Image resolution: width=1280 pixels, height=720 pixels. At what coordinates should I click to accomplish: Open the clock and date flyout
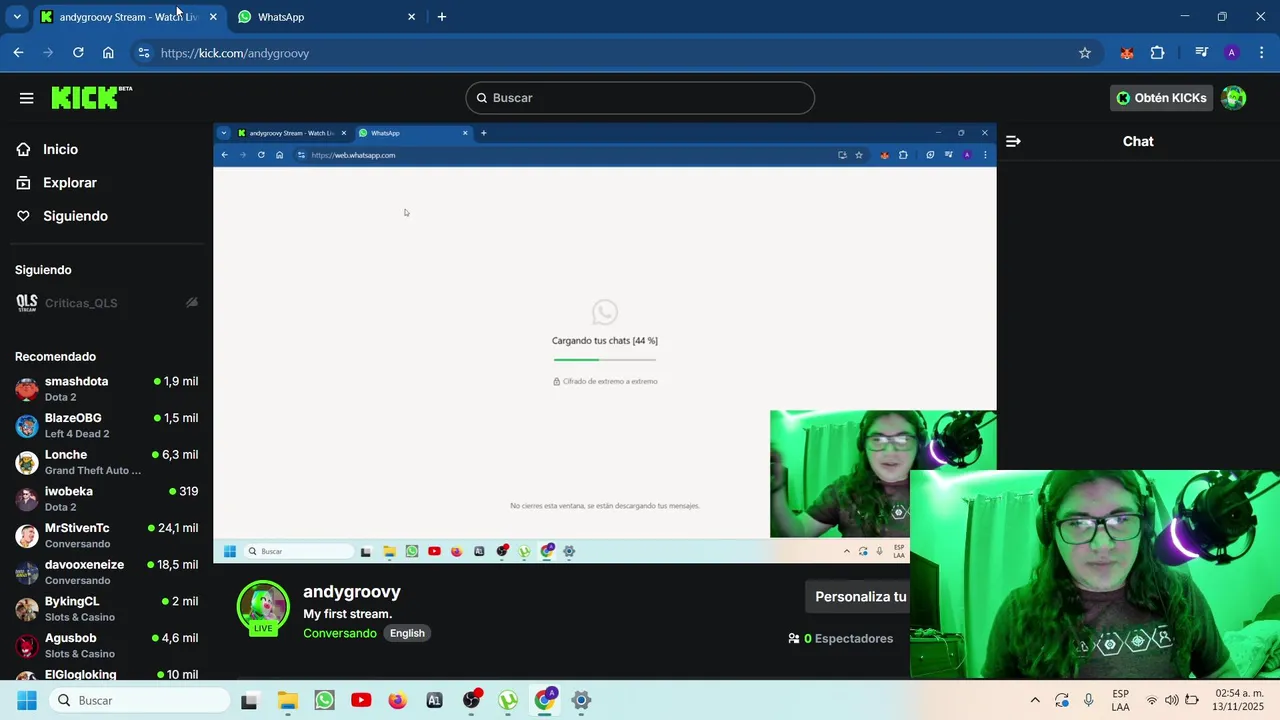pos(1240,700)
